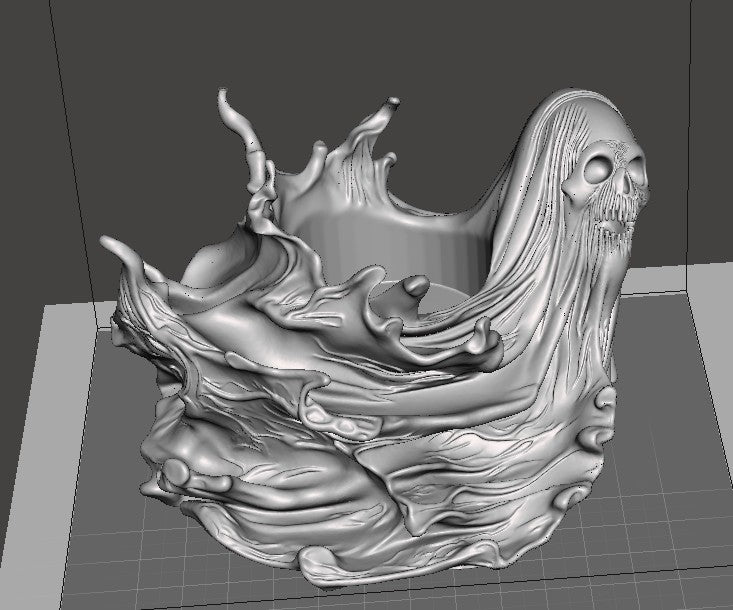Click the round button bump at lower left

tap(177, 471)
